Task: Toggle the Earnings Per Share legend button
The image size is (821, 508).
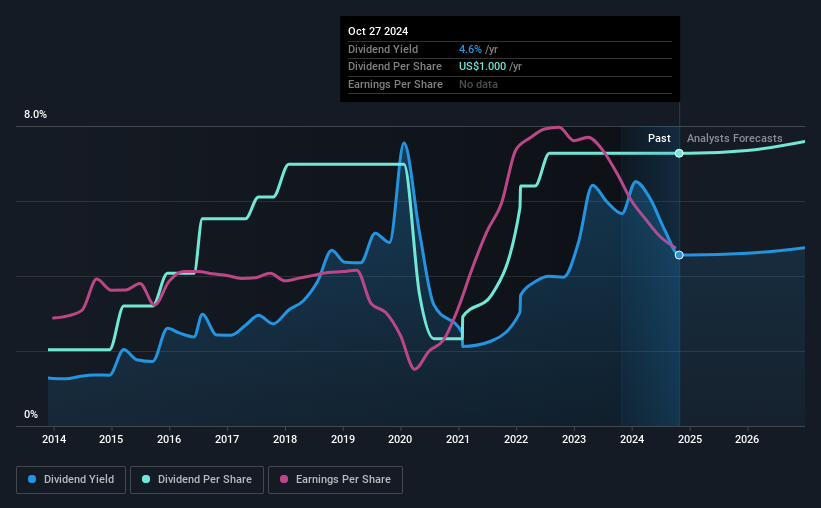Action: pyautogui.click(x=335, y=479)
